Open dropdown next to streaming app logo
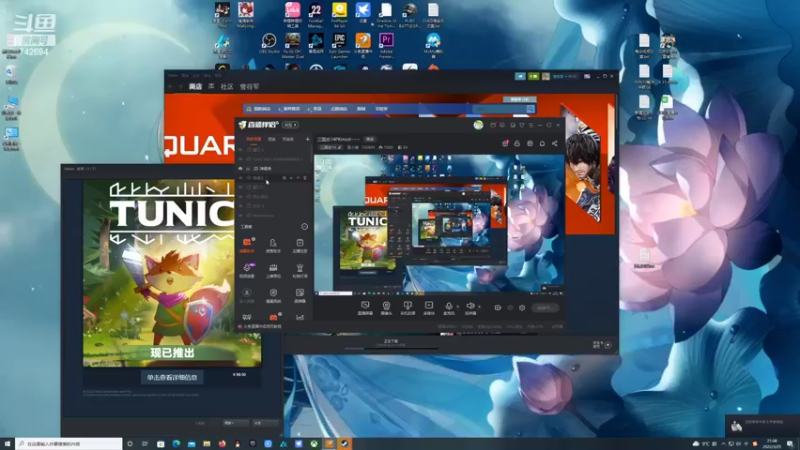Screen dimensions: 800x450 click(x=290, y=125)
